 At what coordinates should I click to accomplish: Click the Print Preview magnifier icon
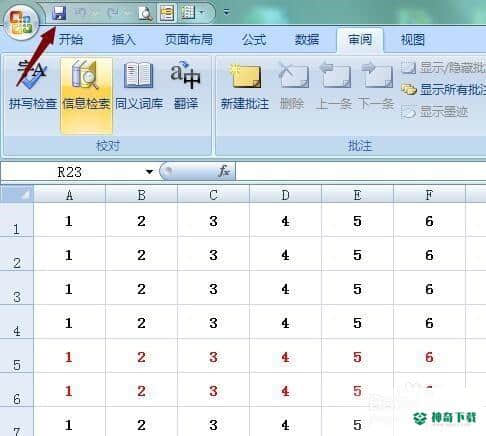click(145, 14)
